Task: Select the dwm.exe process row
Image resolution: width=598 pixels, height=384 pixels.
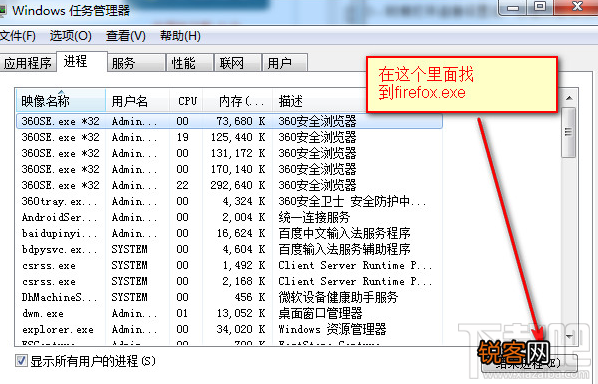Action: point(229,313)
